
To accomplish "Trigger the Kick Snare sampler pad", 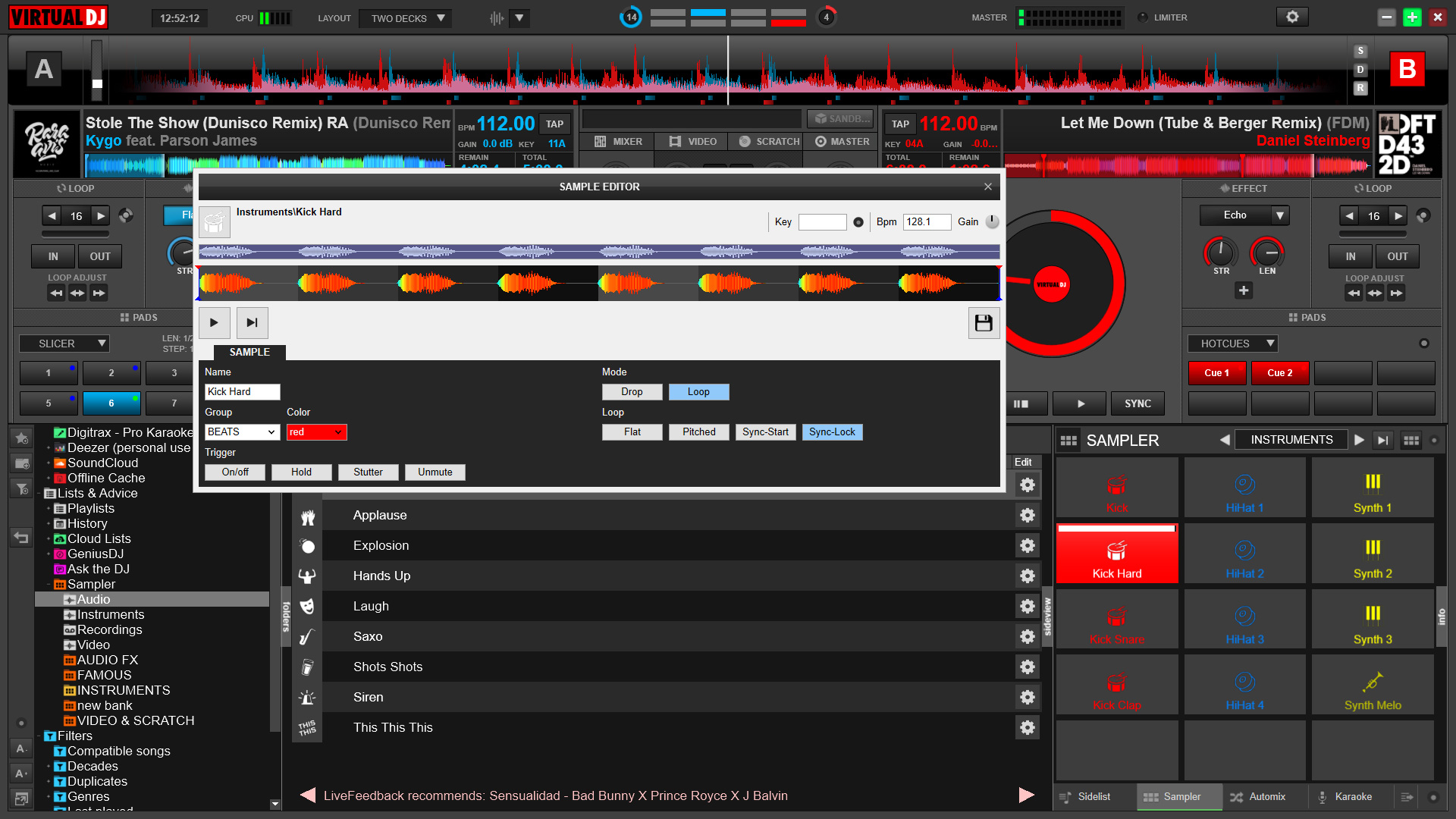I will click(1117, 619).
